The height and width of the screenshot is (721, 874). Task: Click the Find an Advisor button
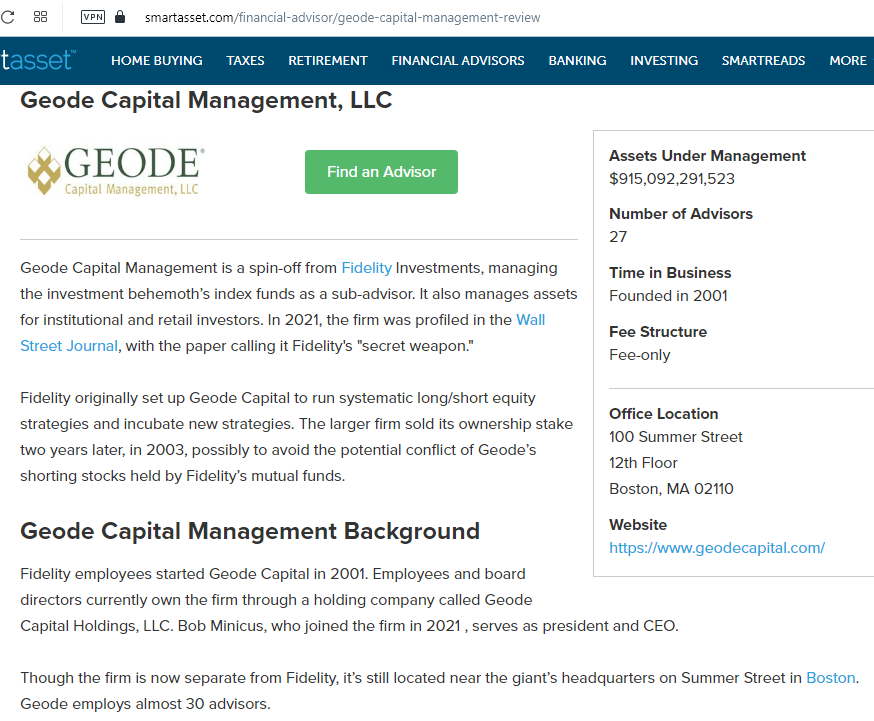coord(381,172)
